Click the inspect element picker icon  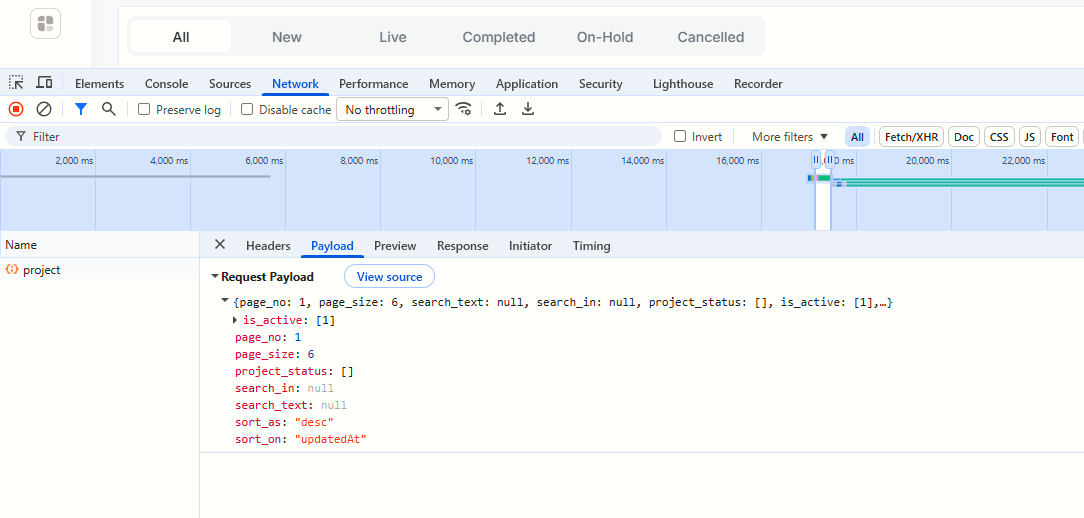[16, 83]
